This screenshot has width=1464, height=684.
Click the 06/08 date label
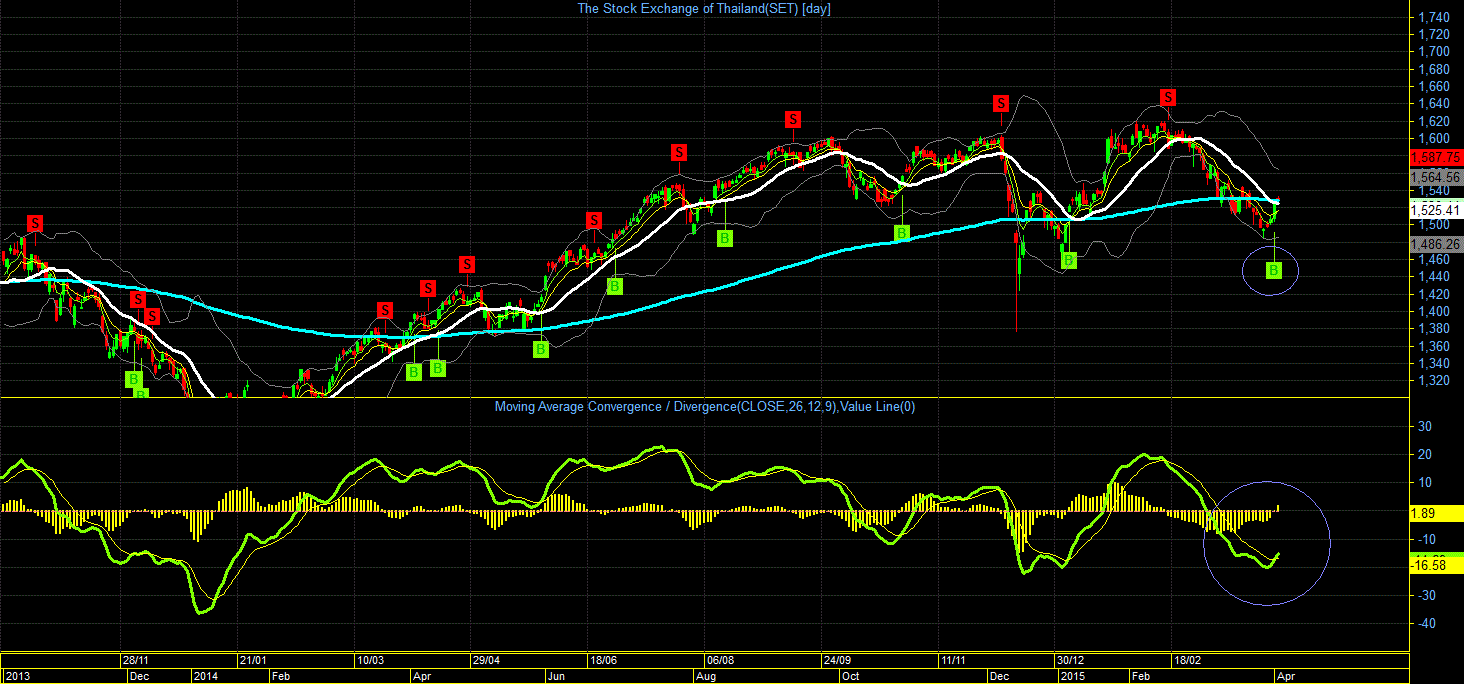(721, 660)
